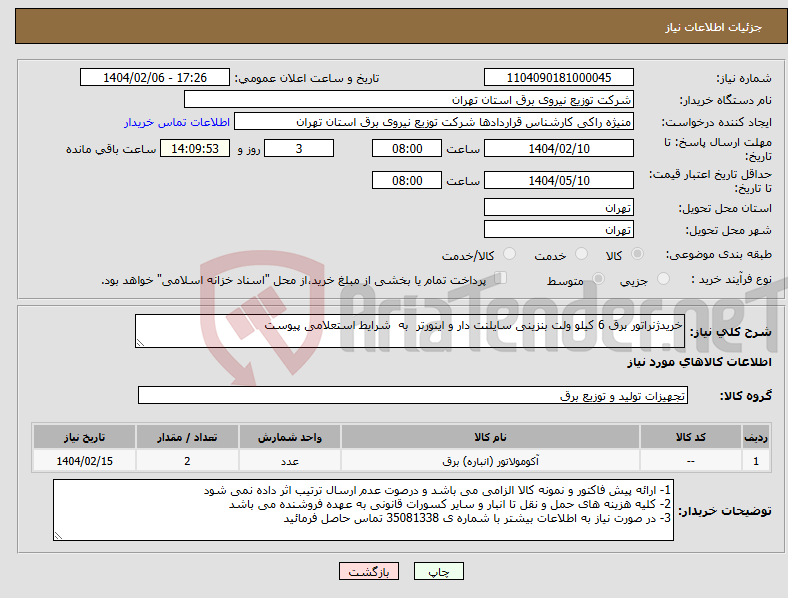Click the ردیف column header
This screenshot has height=598, width=788.
coord(756,437)
